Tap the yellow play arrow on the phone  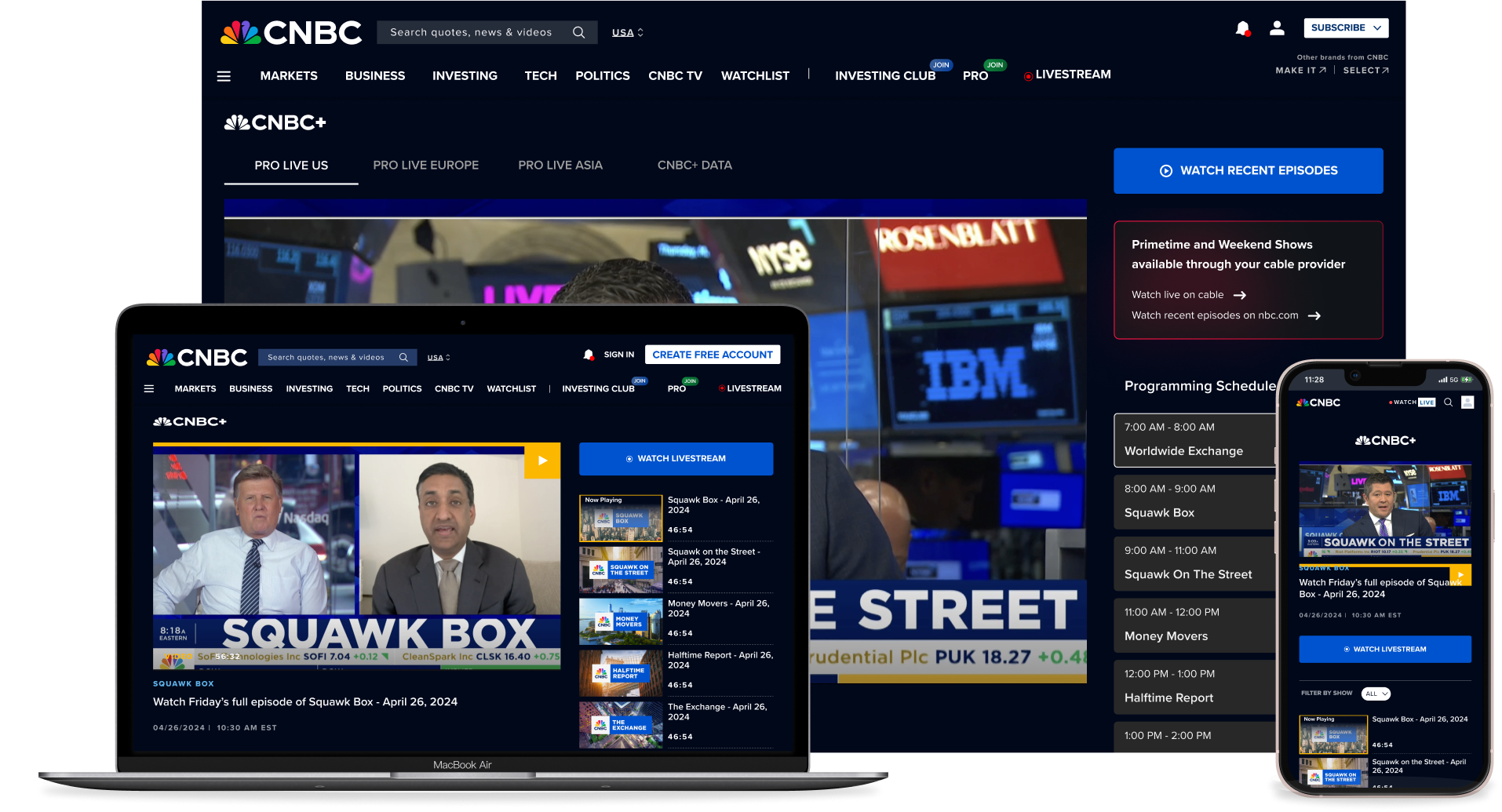1460,575
